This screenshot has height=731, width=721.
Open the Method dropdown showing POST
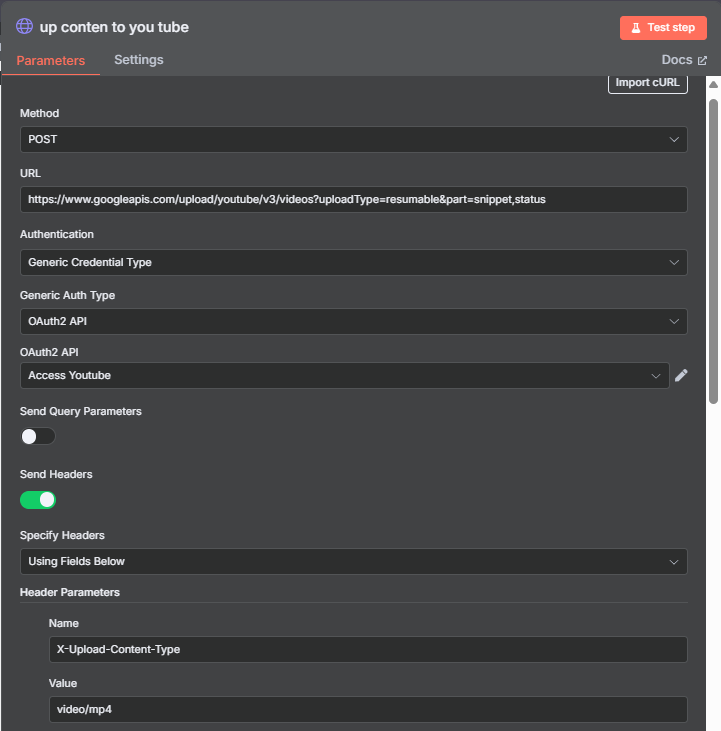[x=354, y=139]
